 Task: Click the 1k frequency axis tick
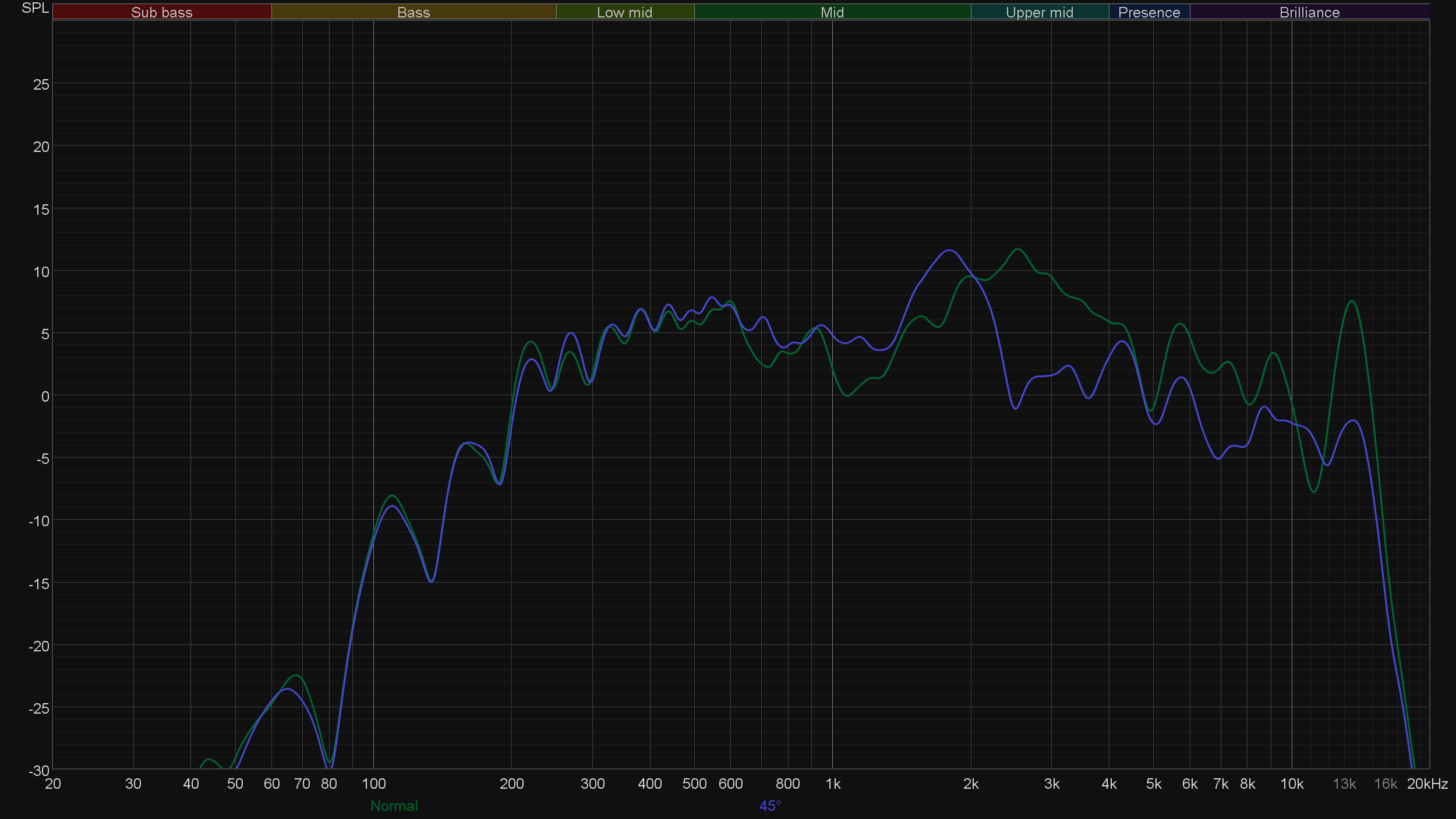833,784
